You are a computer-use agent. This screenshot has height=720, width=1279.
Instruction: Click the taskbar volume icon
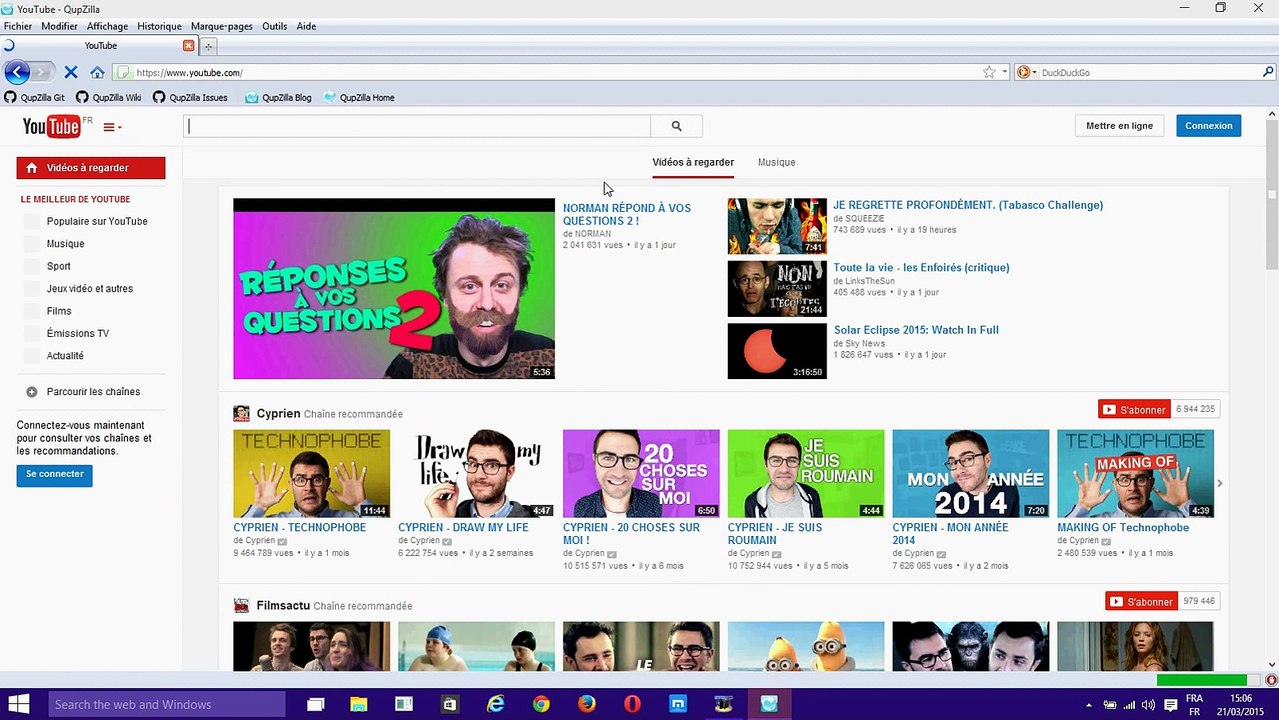point(1148,705)
